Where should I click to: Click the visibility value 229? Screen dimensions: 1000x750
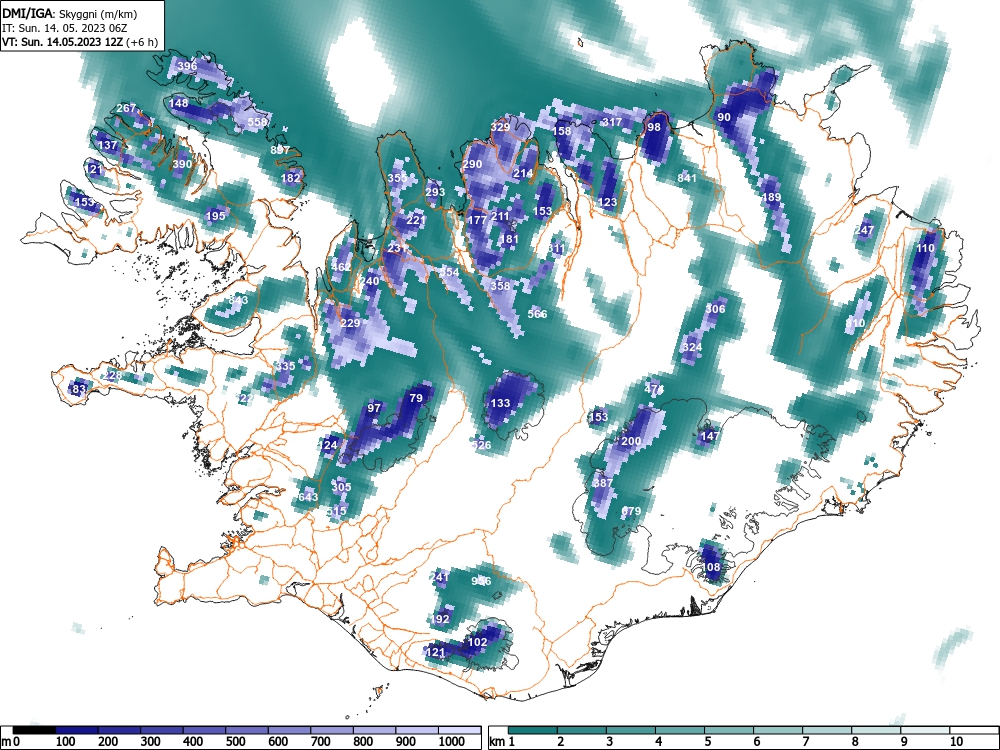pyautogui.click(x=350, y=323)
